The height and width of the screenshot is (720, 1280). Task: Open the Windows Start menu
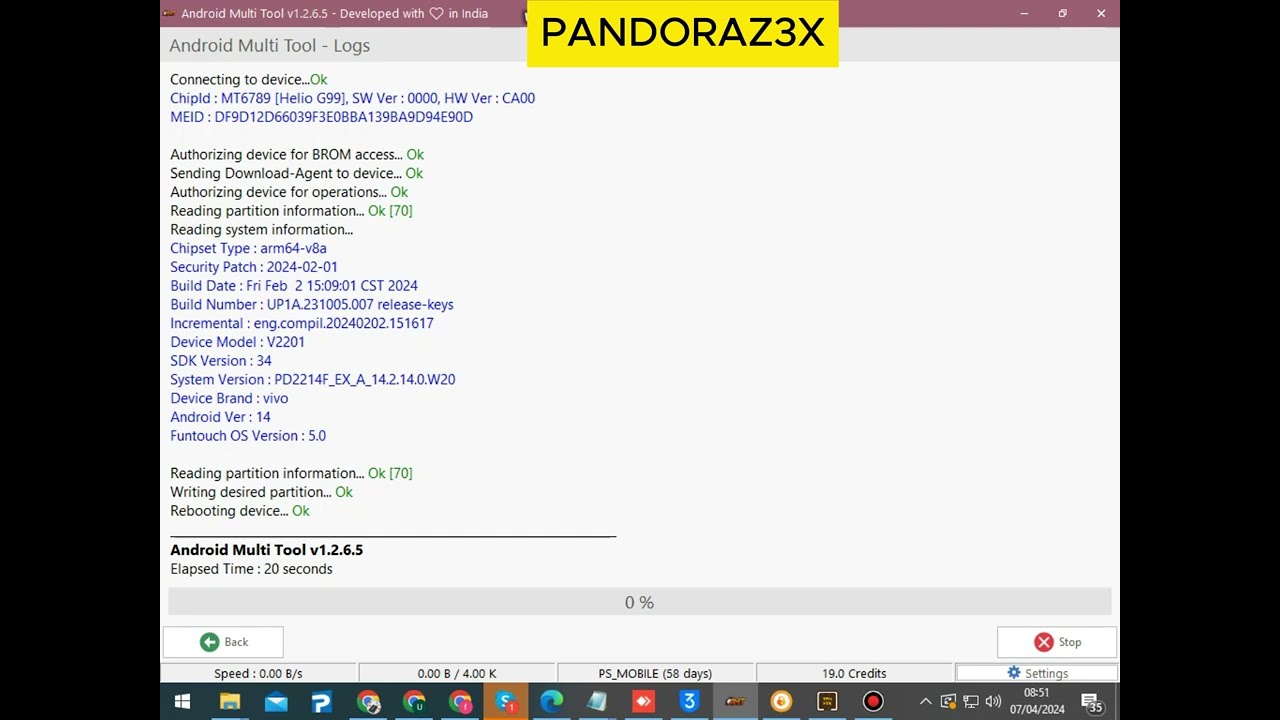coord(183,702)
